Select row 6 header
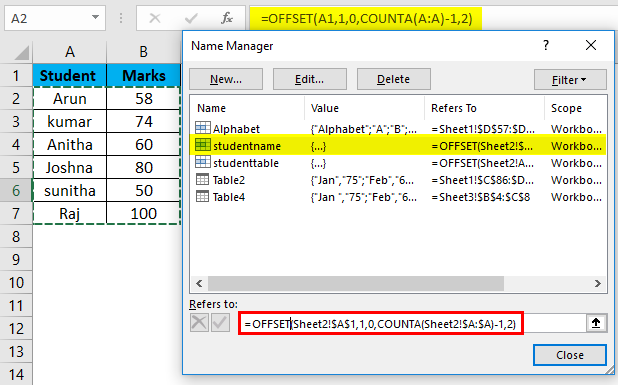Viewport: 618px width, 385px height. [x=16, y=190]
